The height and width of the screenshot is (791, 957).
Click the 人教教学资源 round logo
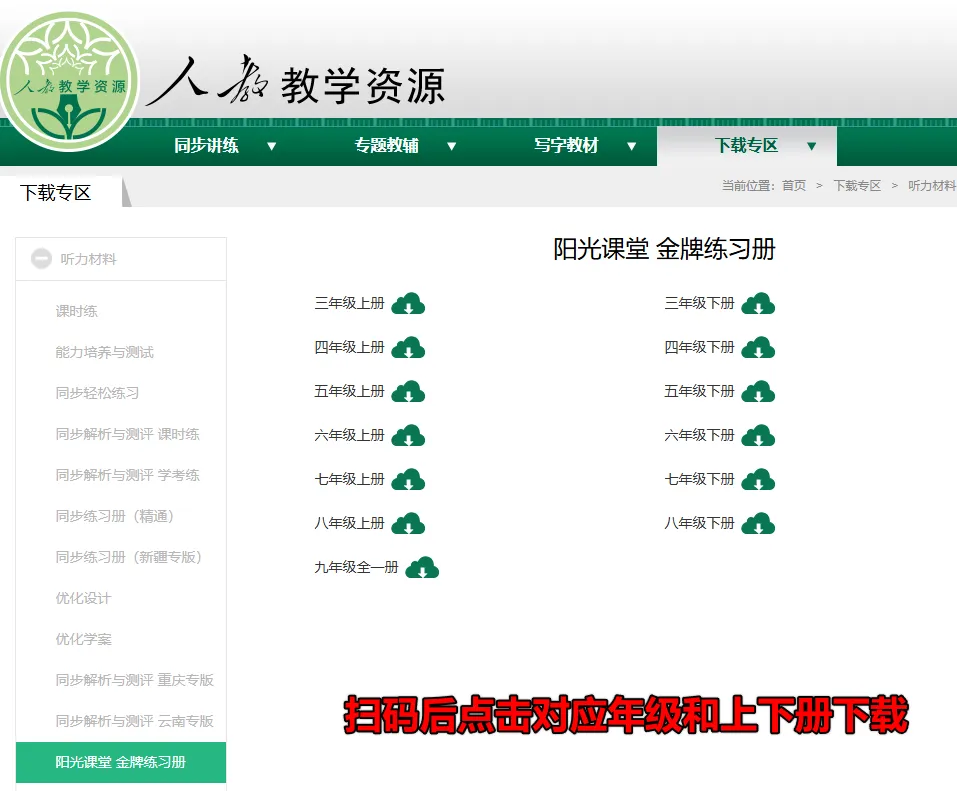pyautogui.click(x=69, y=82)
